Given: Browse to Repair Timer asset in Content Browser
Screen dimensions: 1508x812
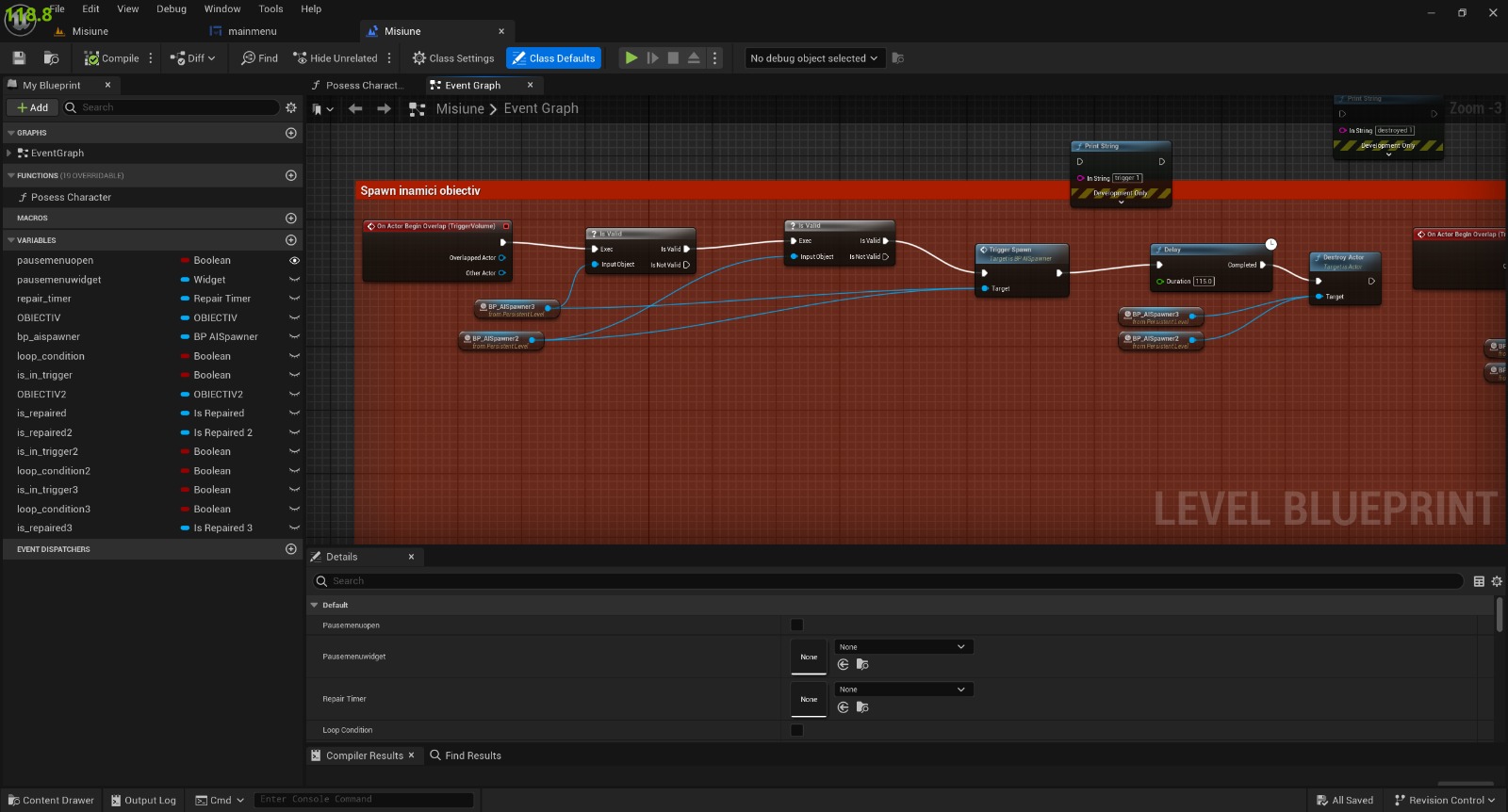Looking at the screenshot, I should [x=862, y=706].
